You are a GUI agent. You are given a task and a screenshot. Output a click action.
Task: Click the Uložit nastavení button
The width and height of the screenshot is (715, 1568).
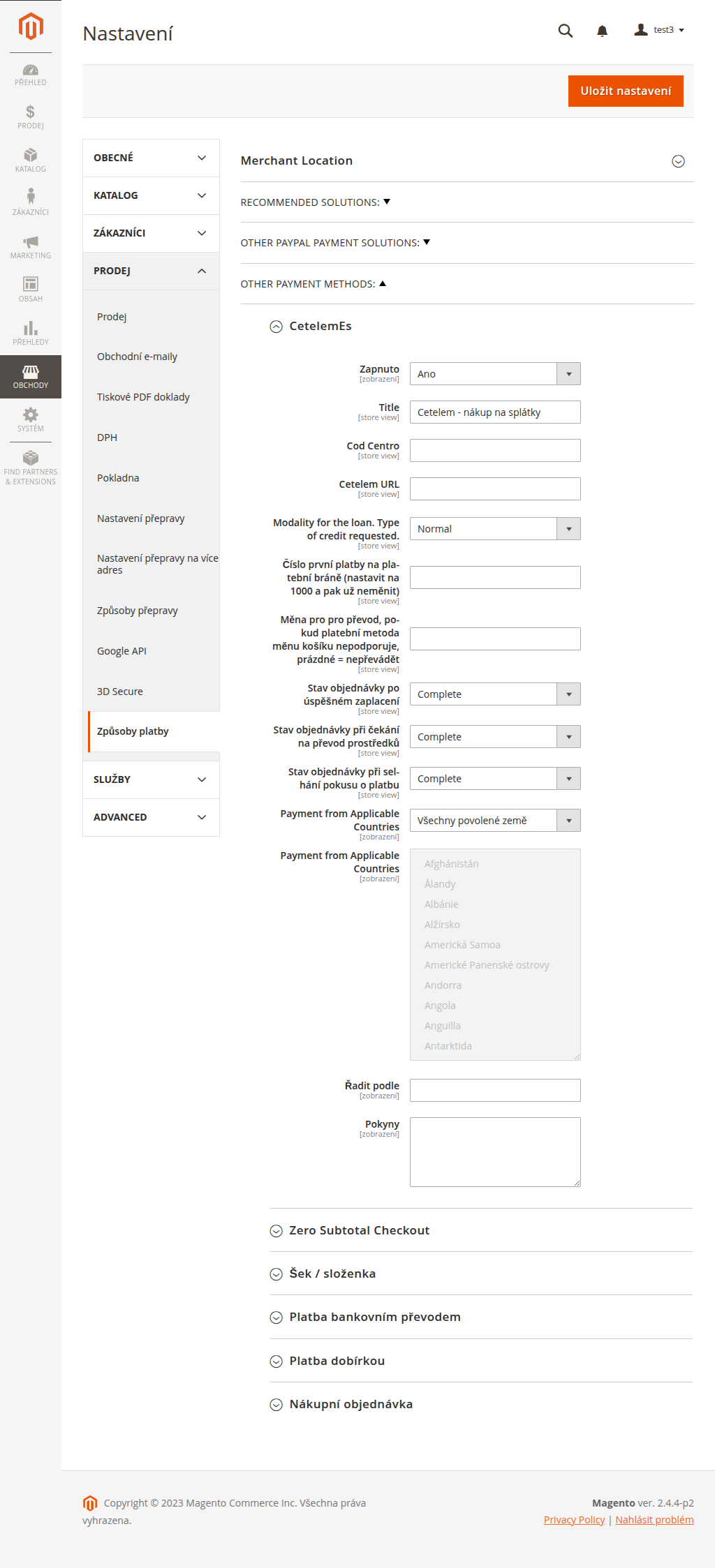[x=626, y=91]
